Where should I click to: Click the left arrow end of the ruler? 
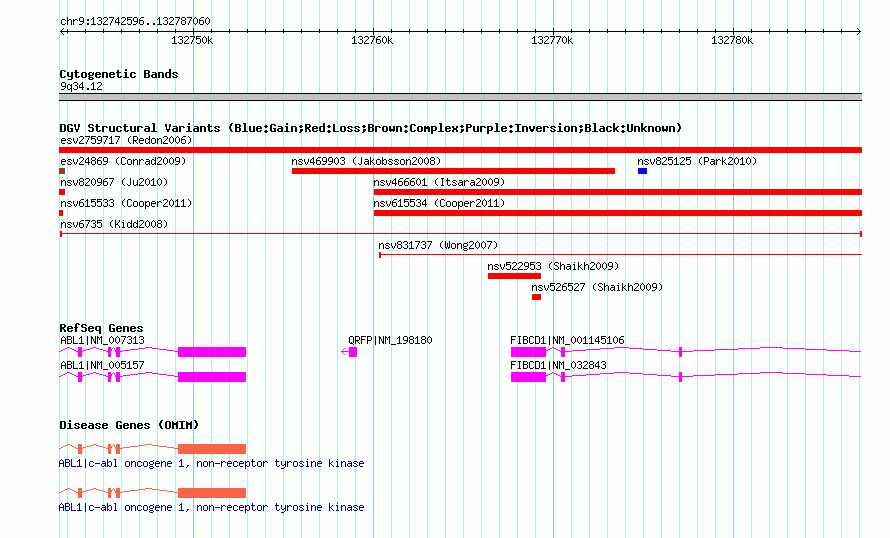pyautogui.click(x=63, y=31)
